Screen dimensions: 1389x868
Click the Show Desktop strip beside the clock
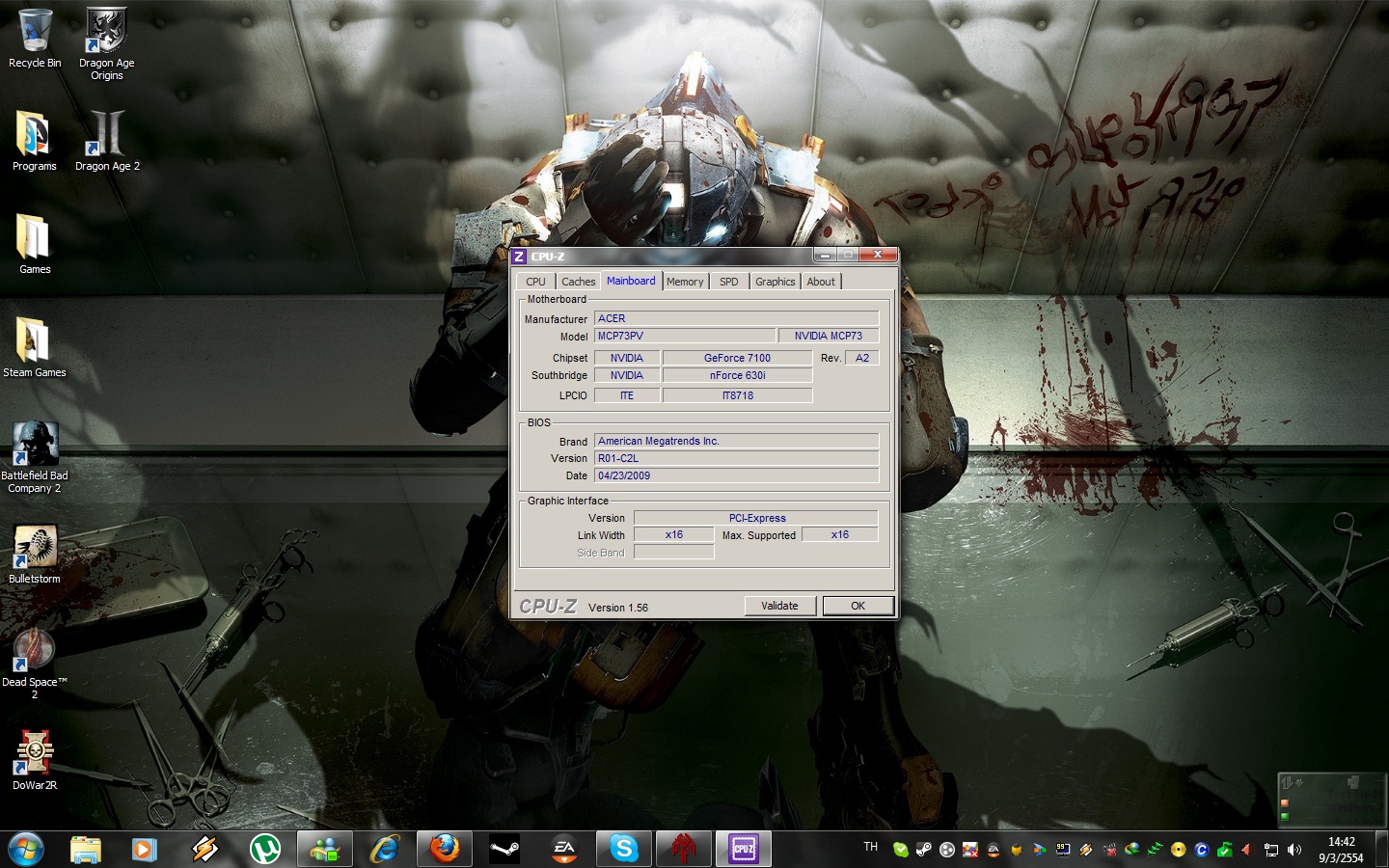[x=1381, y=849]
